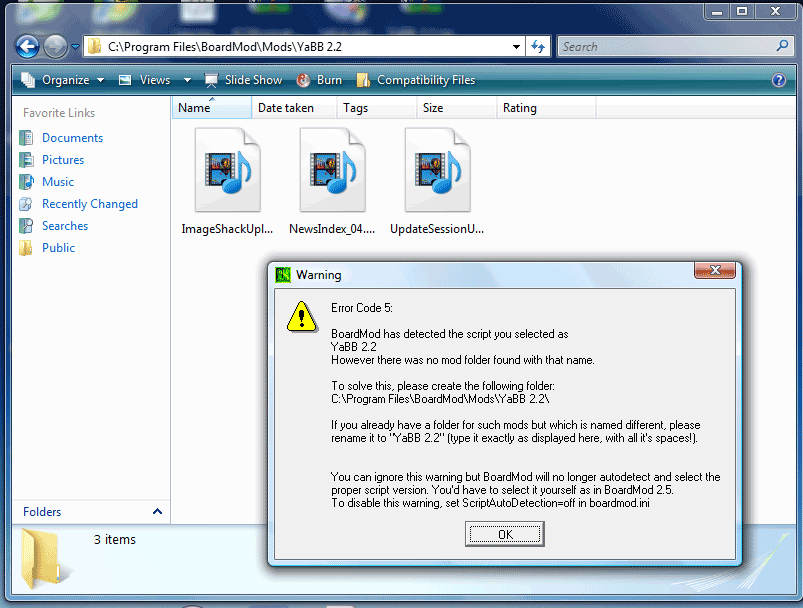Sort by the Rating column

click(546, 108)
